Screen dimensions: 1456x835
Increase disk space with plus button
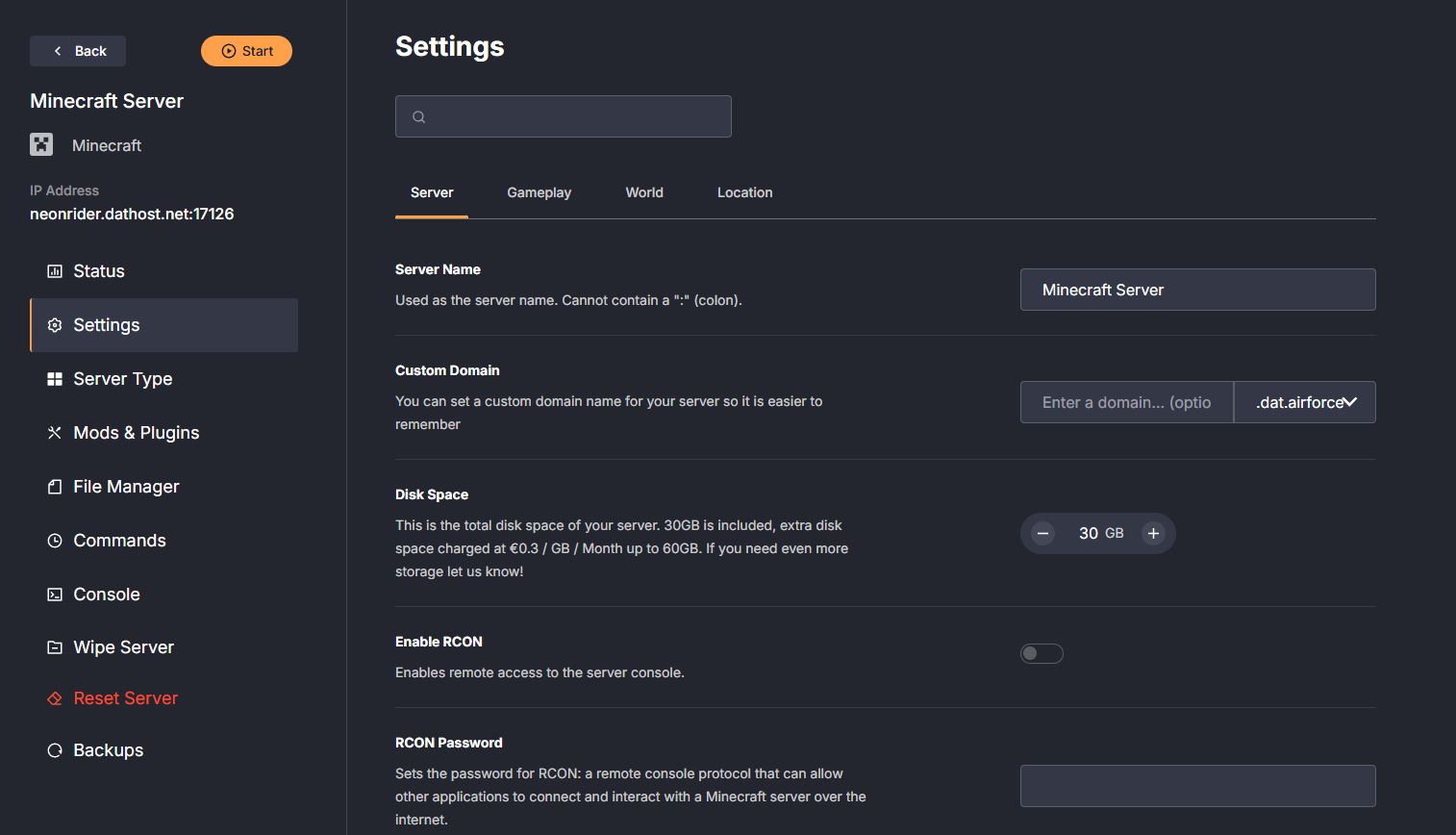pyautogui.click(x=1153, y=533)
